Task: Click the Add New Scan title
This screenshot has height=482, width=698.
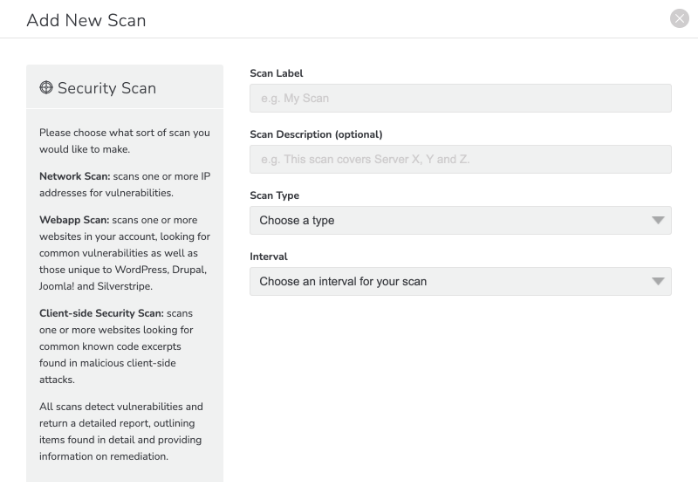Action: coord(86,20)
